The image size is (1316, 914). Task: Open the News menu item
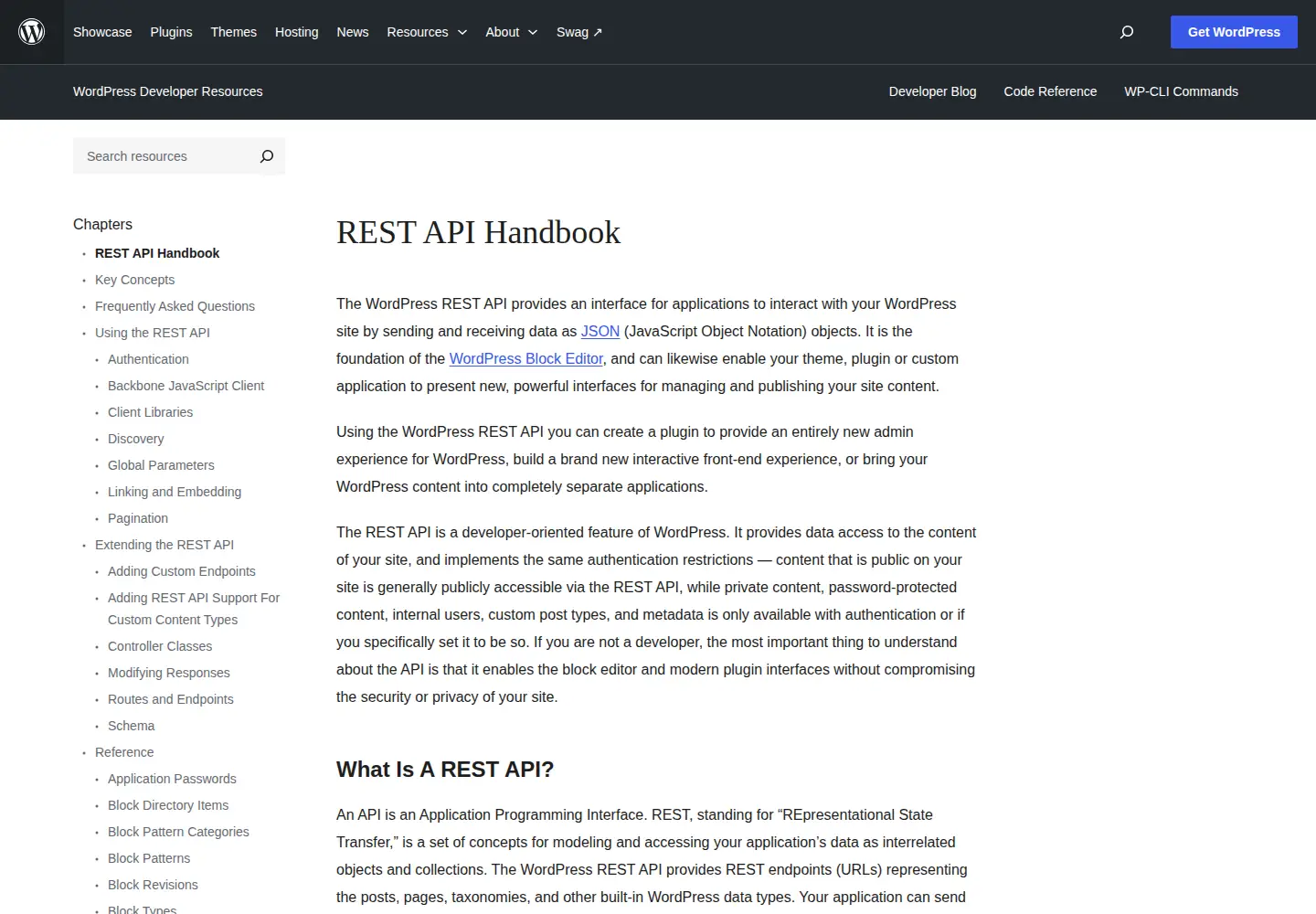coord(353,32)
